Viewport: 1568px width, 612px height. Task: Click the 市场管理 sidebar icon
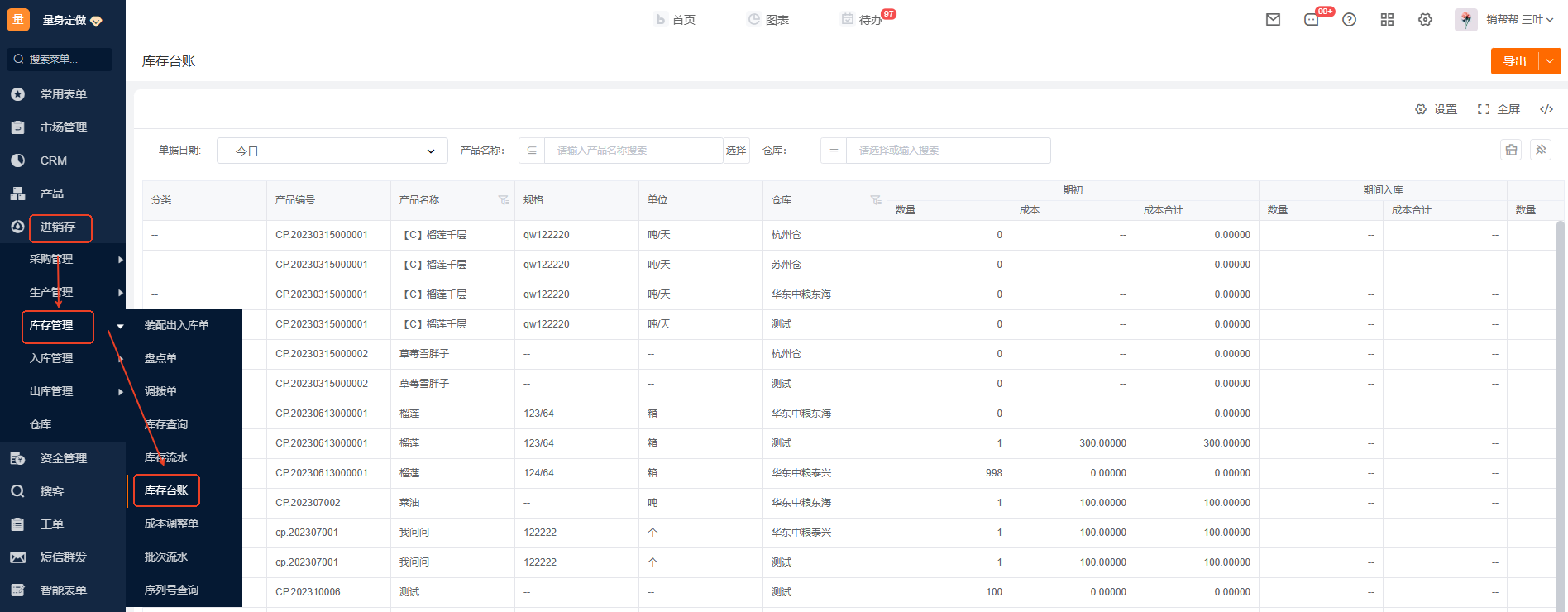point(17,127)
